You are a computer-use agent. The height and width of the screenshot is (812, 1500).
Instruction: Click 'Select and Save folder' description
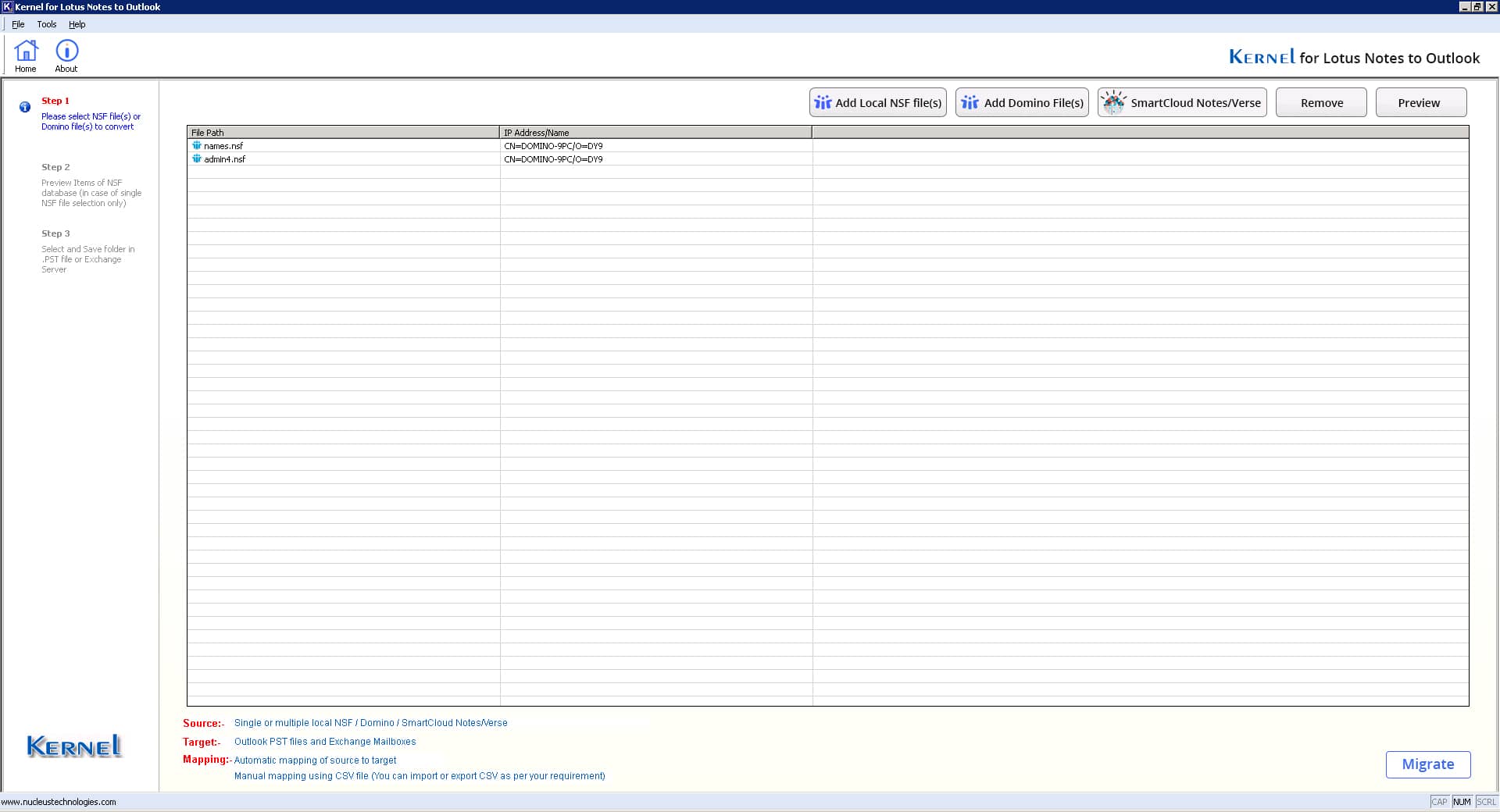click(88, 259)
